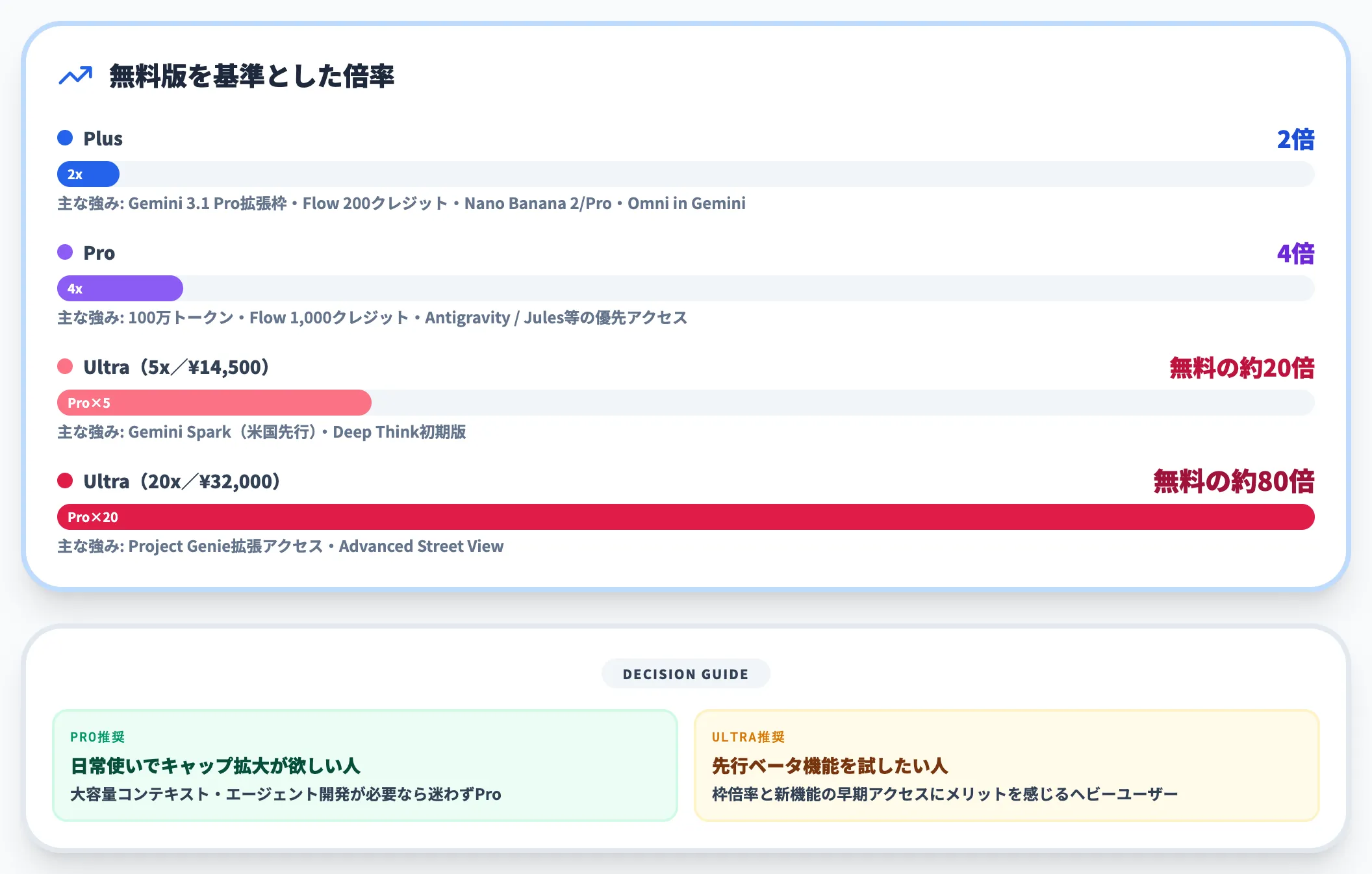Click the blue dot next to Plus
This screenshot has width=1372, height=874.
65,138
